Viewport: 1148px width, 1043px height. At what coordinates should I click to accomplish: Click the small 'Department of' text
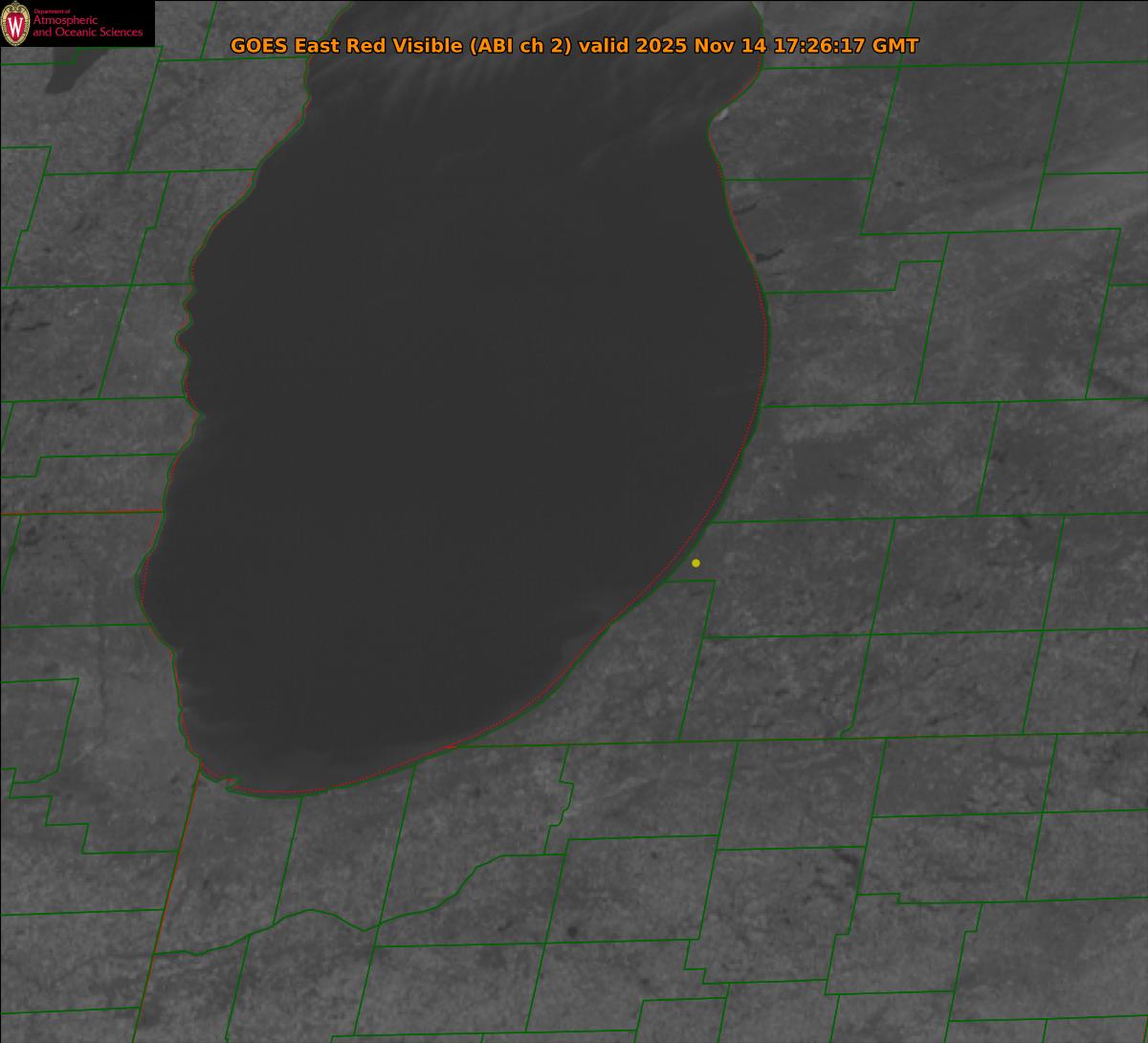53,11
